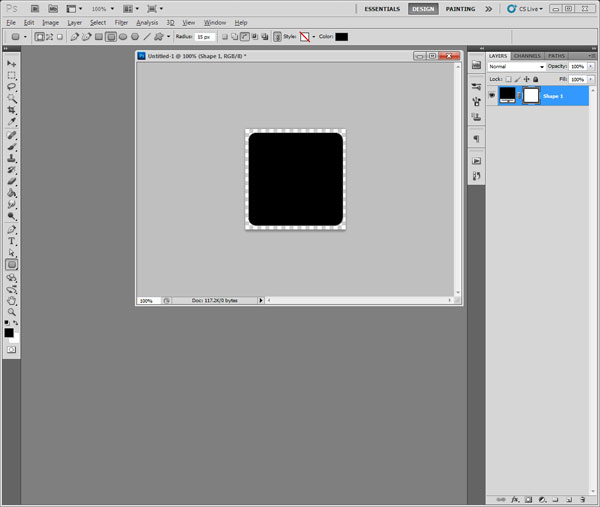
Task: Open the Screen Mode dropdown
Action: [155, 8]
